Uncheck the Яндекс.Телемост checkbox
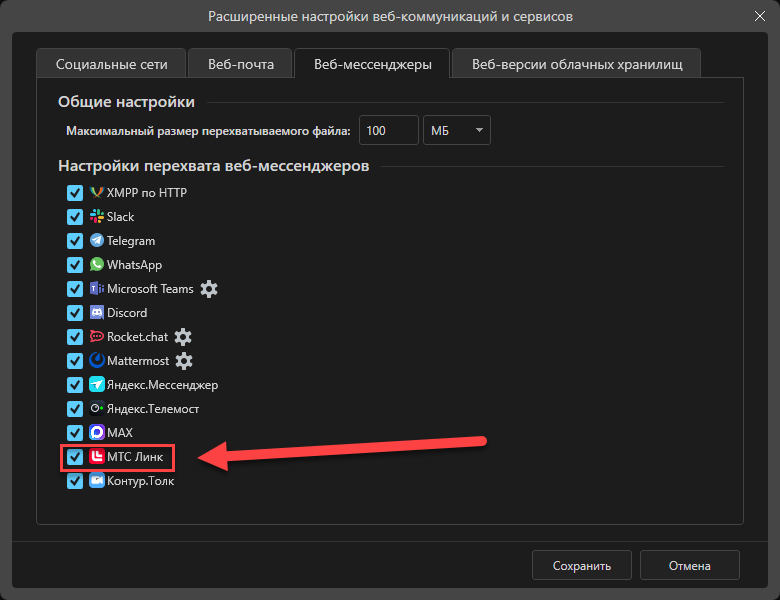Image resolution: width=780 pixels, height=600 pixels. point(75,409)
